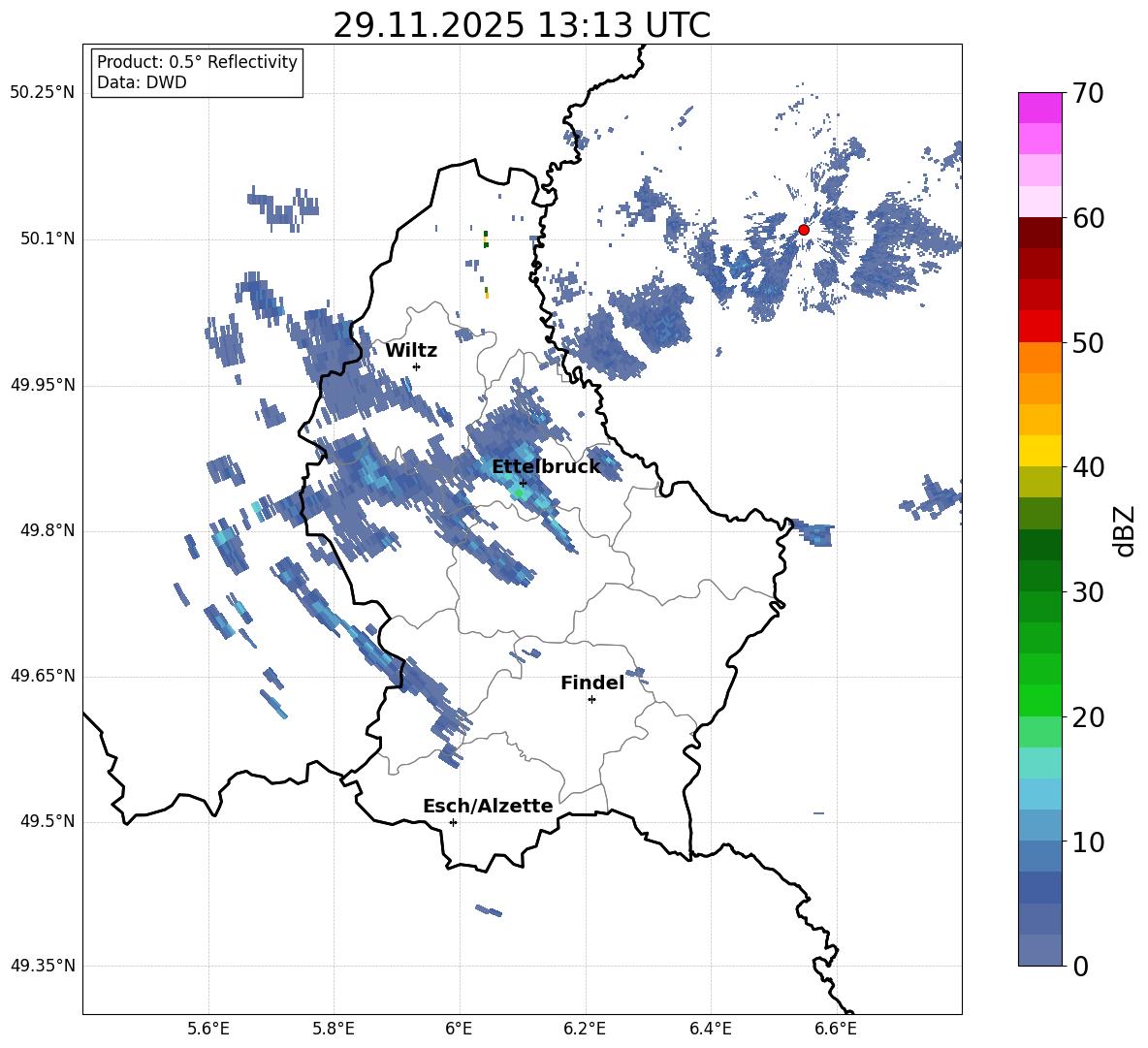Click the dark red colorbar segment below 60
Screen dimensions: 1148x1048
coord(1039,233)
